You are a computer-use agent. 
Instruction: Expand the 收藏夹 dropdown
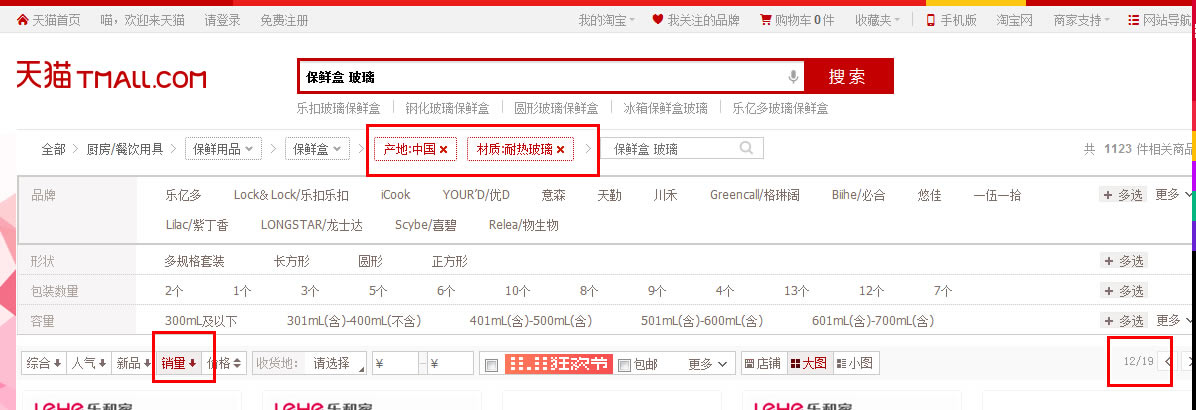pyautogui.click(x=877, y=21)
